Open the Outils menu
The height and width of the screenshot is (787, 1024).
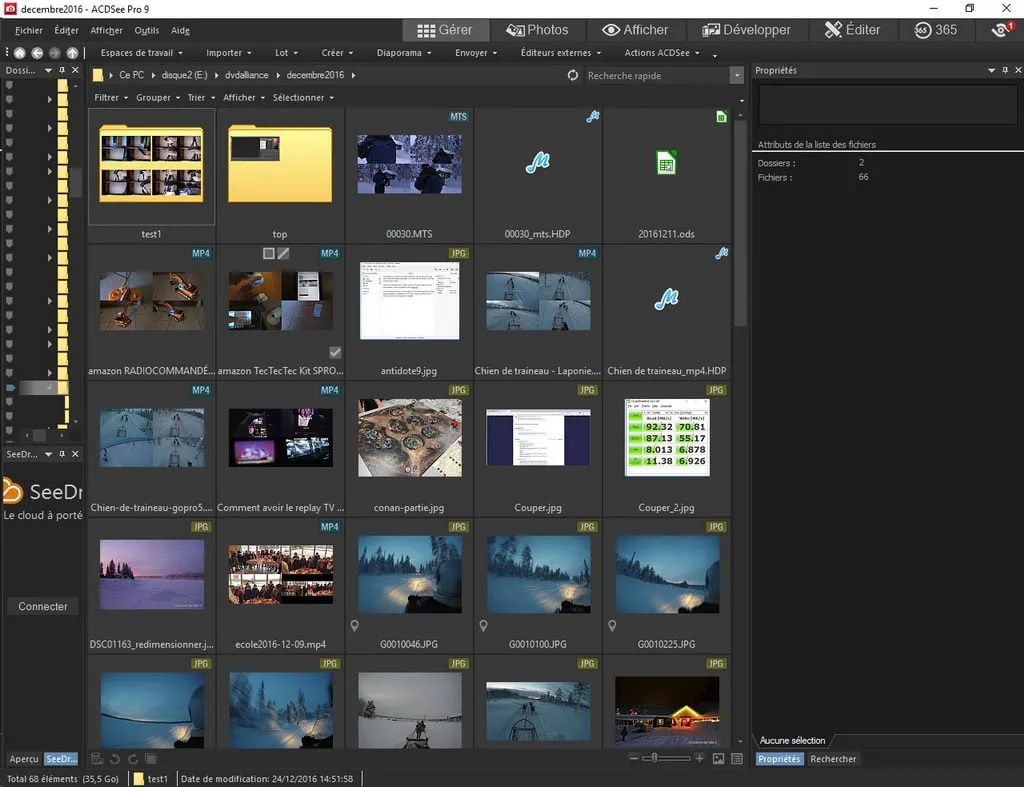coord(146,31)
